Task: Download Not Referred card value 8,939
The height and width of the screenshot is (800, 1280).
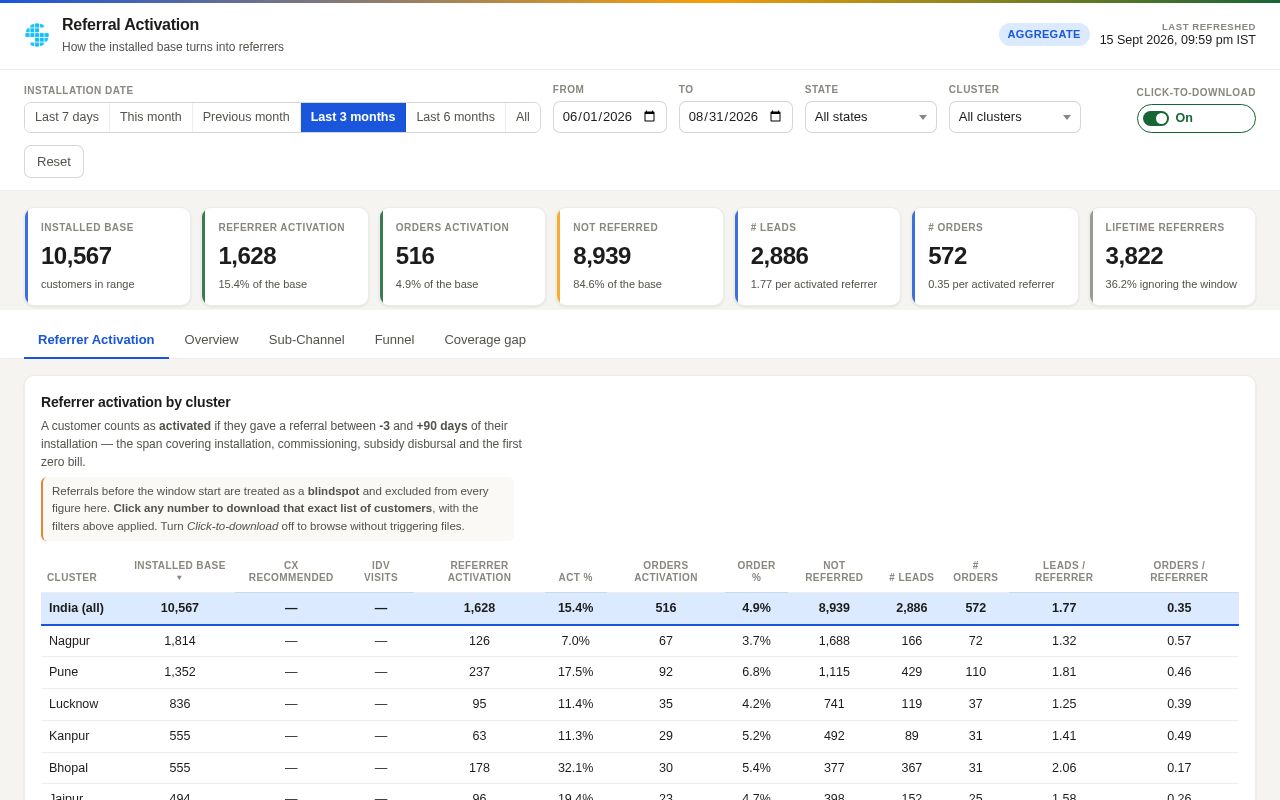Action: click(x=602, y=256)
